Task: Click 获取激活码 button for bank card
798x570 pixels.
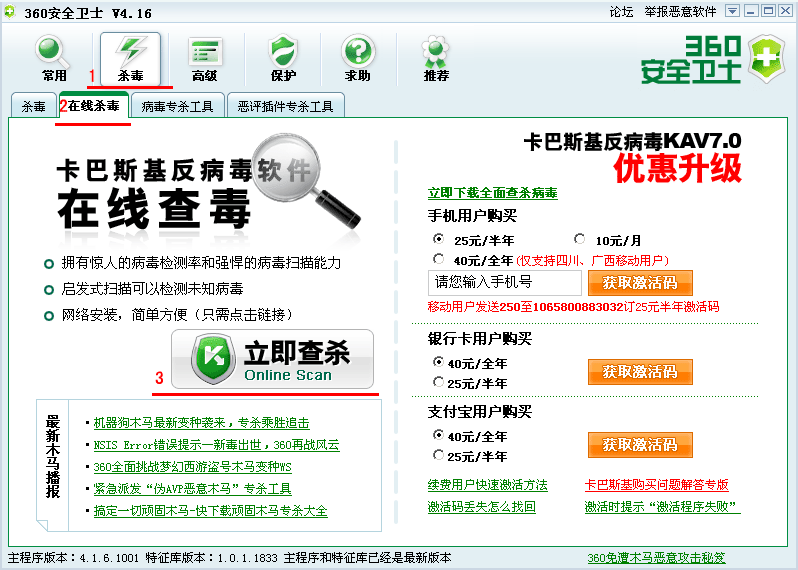Action: click(x=640, y=371)
